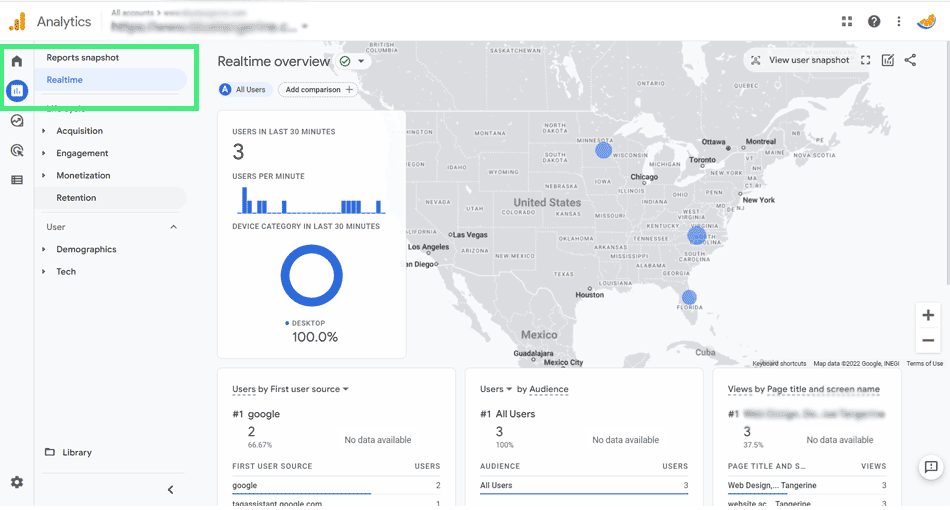The height and width of the screenshot is (510, 950).
Task: Open the Retention report
Action: pos(110,198)
